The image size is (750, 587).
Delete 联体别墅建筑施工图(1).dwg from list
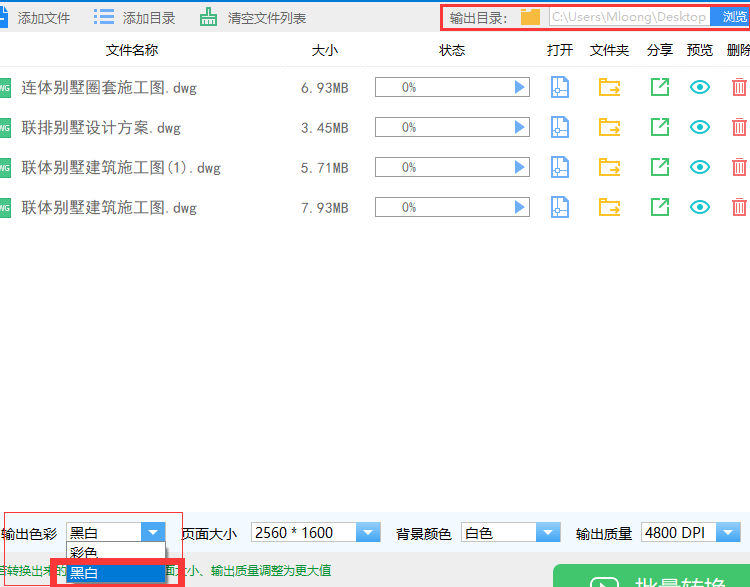coord(739,167)
